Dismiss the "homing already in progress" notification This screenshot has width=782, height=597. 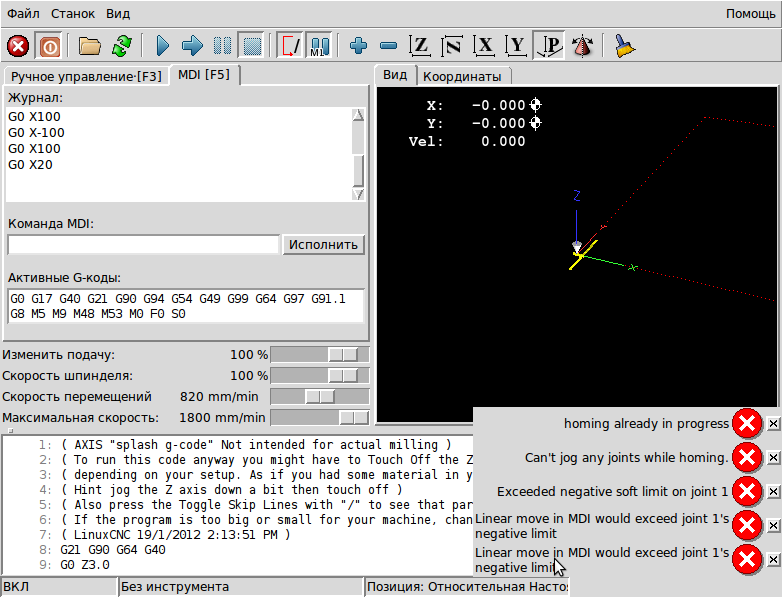[x=773, y=424]
